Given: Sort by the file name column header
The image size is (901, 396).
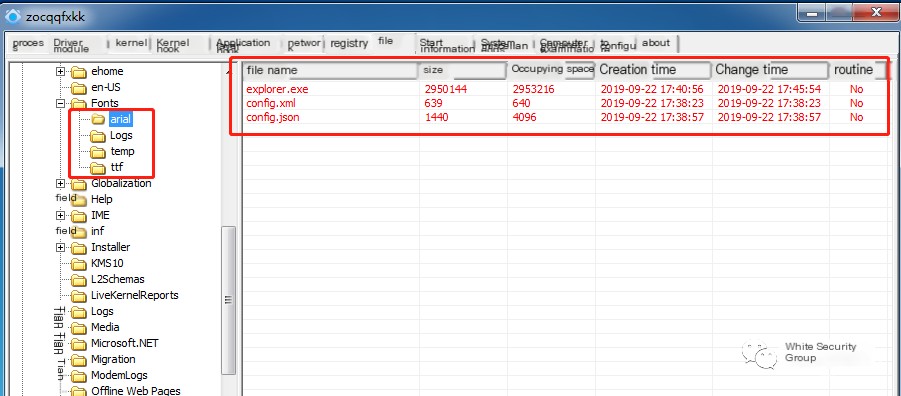Looking at the screenshot, I should tap(330, 70).
